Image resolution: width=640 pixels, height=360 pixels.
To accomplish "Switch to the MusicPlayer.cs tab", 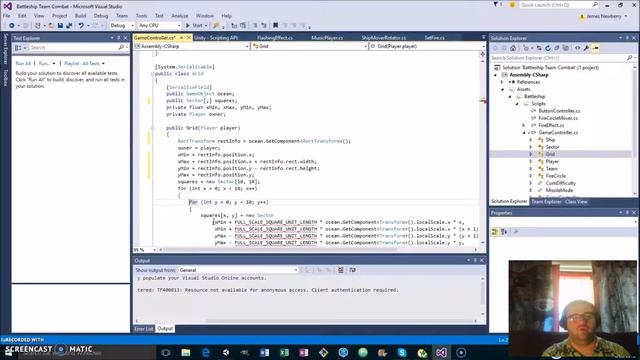I will click(x=327, y=38).
